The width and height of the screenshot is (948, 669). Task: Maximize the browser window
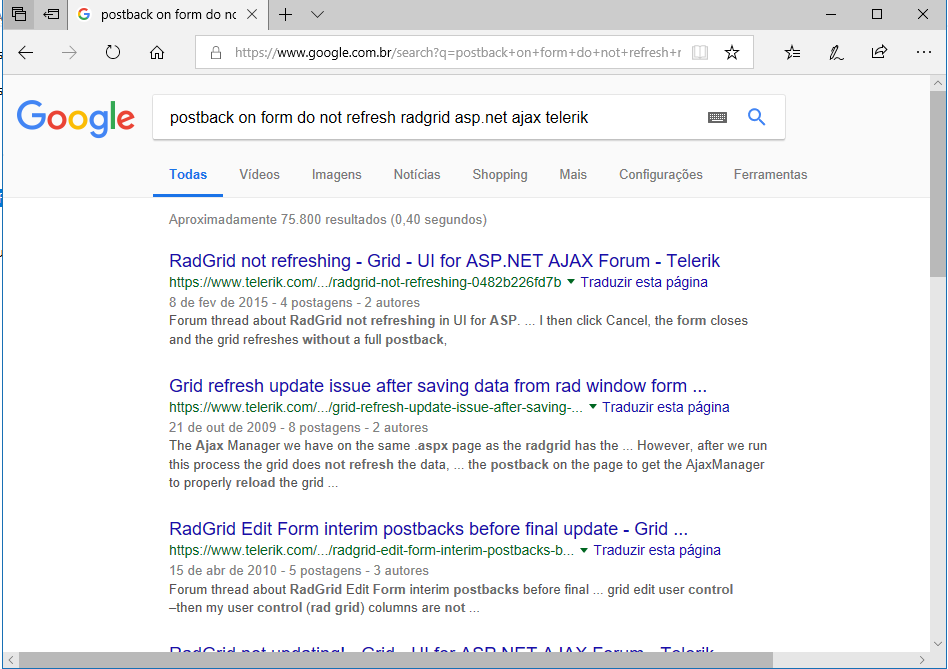877,15
